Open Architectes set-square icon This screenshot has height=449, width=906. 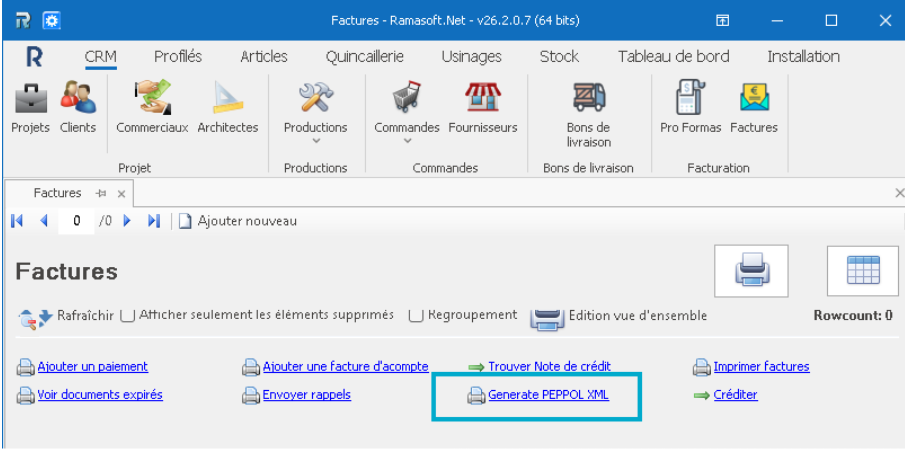point(228,97)
